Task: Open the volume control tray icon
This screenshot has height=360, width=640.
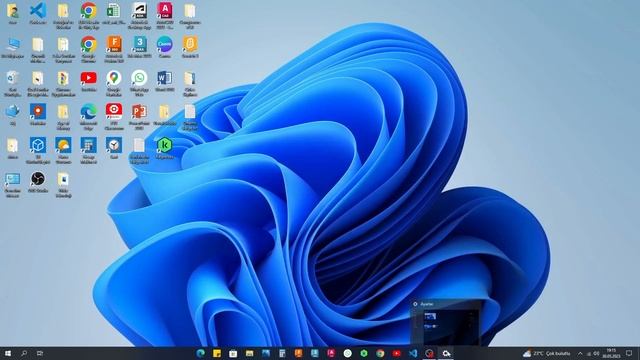Action: tap(597, 353)
